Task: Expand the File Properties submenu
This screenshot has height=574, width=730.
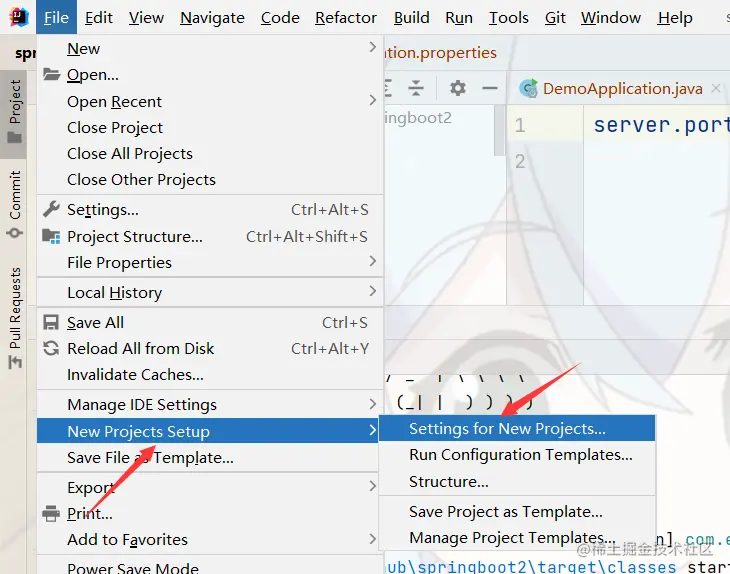Action: (372, 261)
